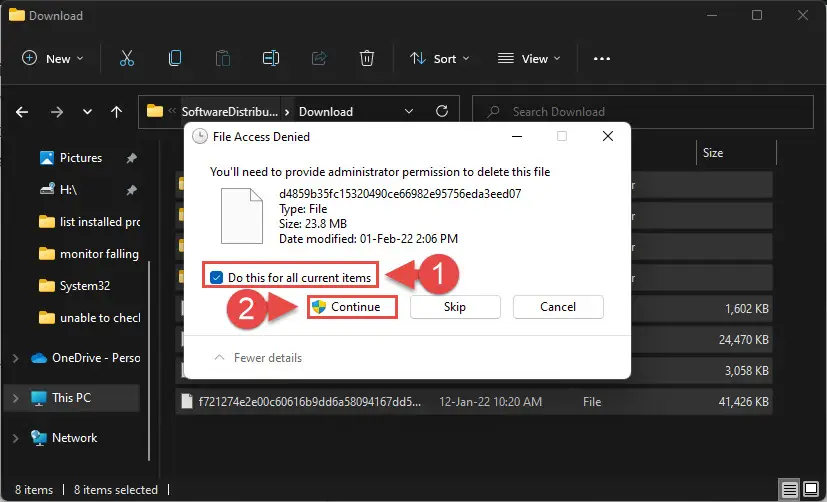Click the Paste clipboard icon
The width and height of the screenshot is (827, 502).
tap(223, 58)
